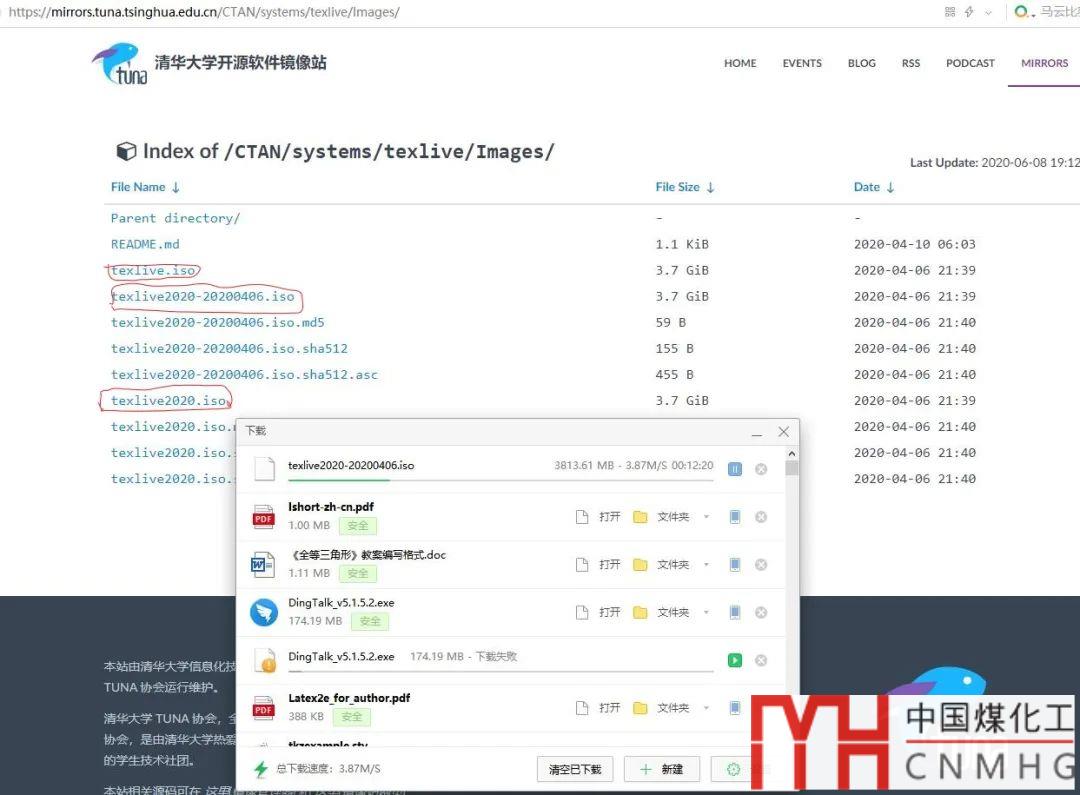Open RSS in the TUNA navigation
Viewport: 1080px width, 795px height.
911,63
